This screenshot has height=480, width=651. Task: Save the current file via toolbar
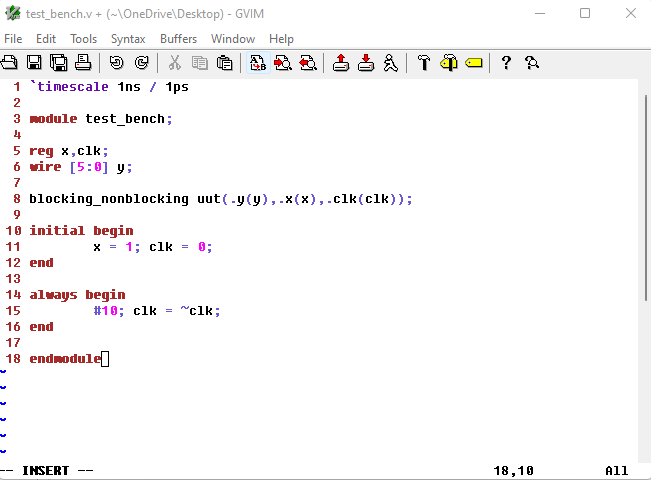pos(34,63)
